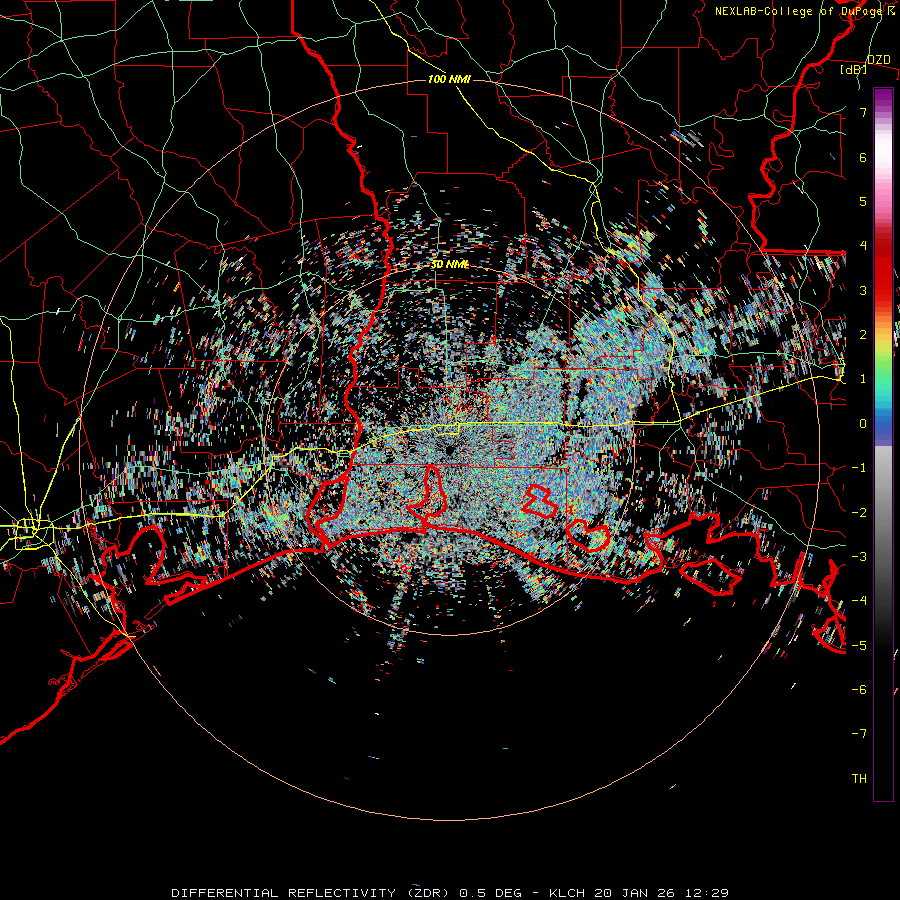900x900 pixels.
Task: Click the 0 value on the color scale
Action: (863, 424)
